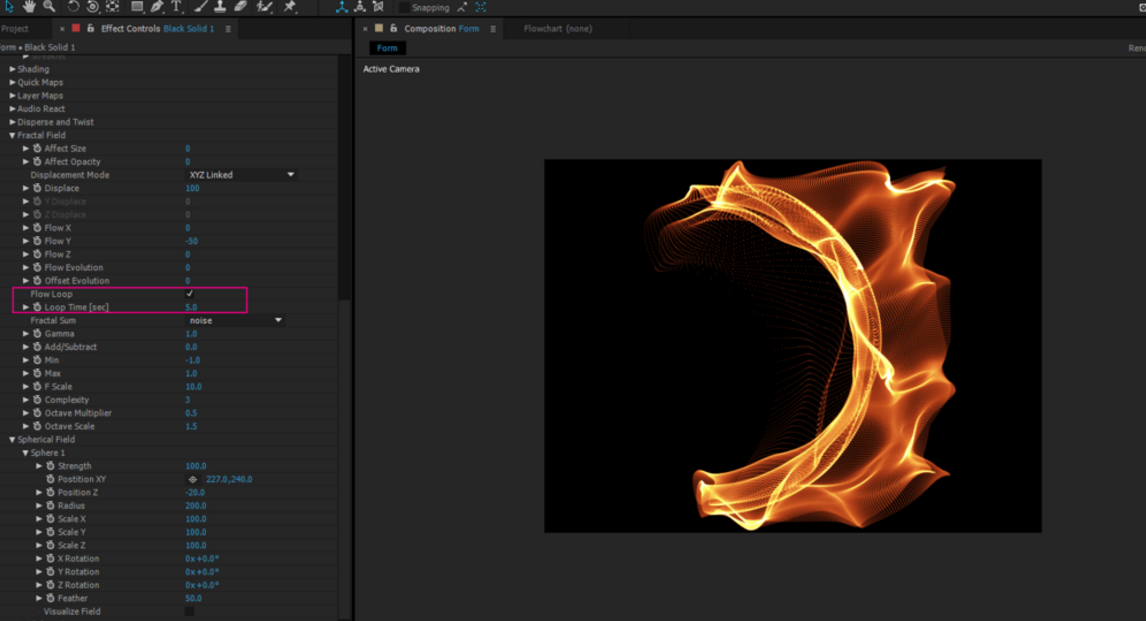Image resolution: width=1146 pixels, height=621 pixels.
Task: Switch to the Project panel tab
Action: [15, 29]
